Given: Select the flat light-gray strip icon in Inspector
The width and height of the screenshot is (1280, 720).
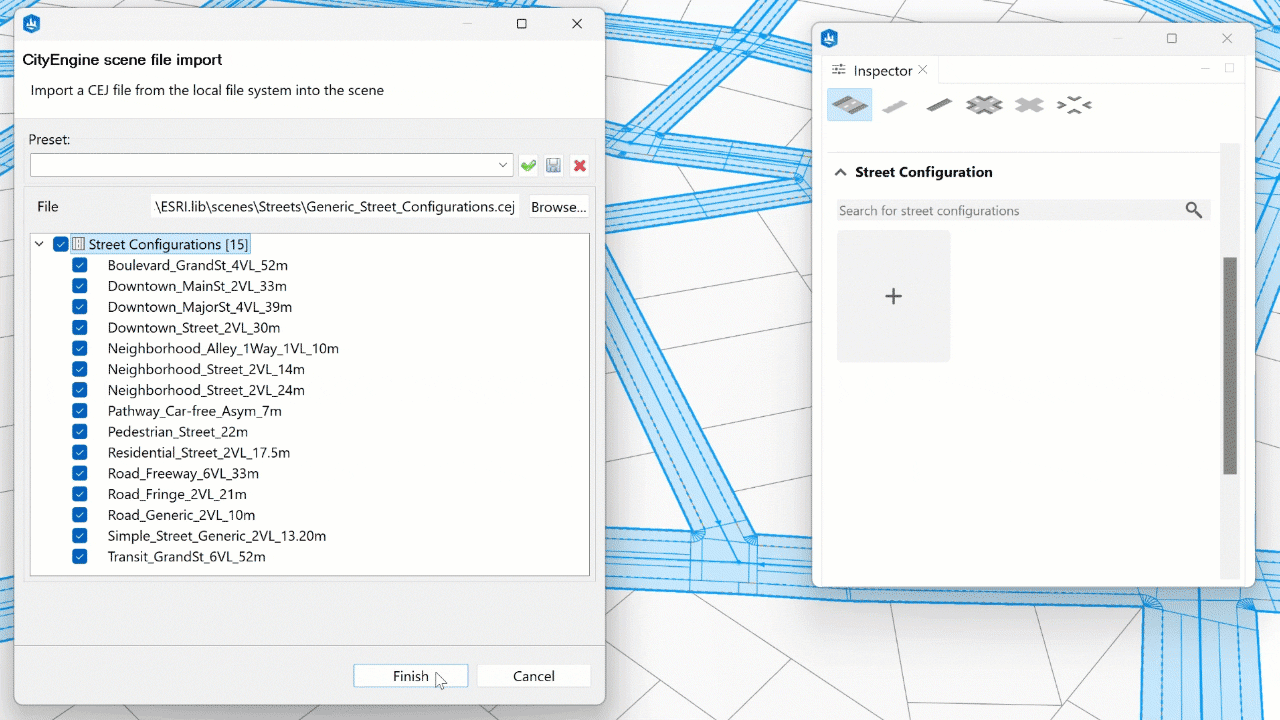Looking at the screenshot, I should tap(895, 105).
